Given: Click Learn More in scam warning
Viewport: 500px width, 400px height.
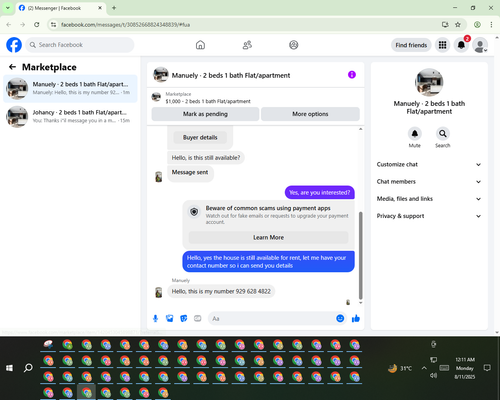Looking at the screenshot, I should pyautogui.click(x=268, y=237).
